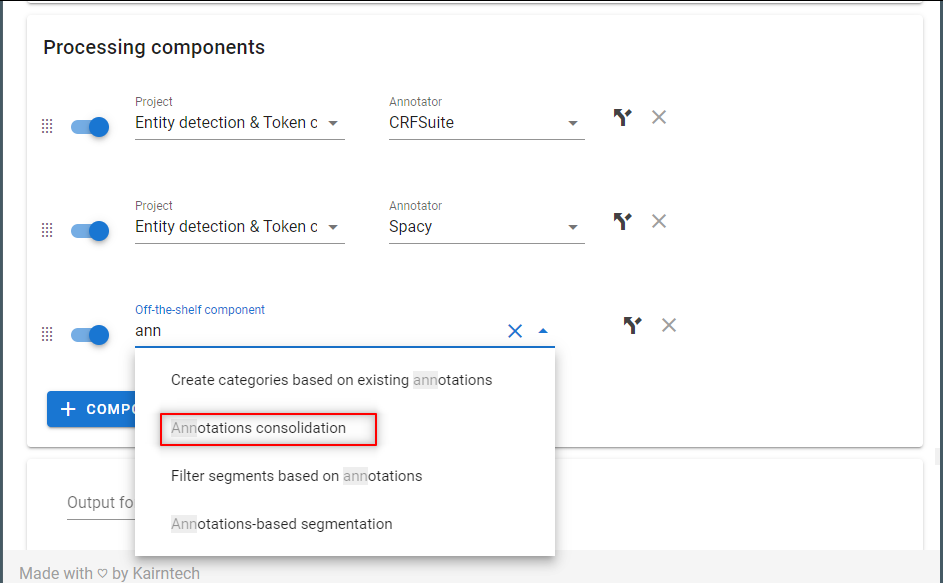The image size is (943, 583).
Task: Click the branch icon on CRFSuite row
Action: 622,117
